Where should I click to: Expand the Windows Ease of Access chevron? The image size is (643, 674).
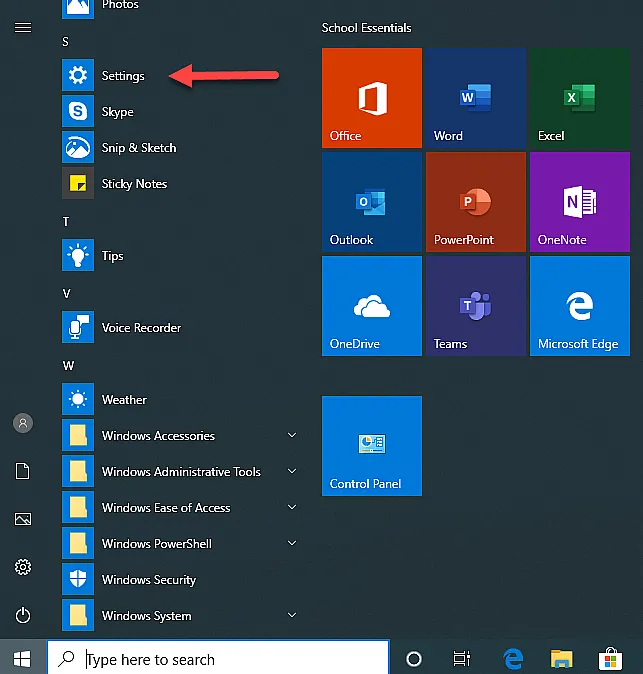pyautogui.click(x=292, y=507)
